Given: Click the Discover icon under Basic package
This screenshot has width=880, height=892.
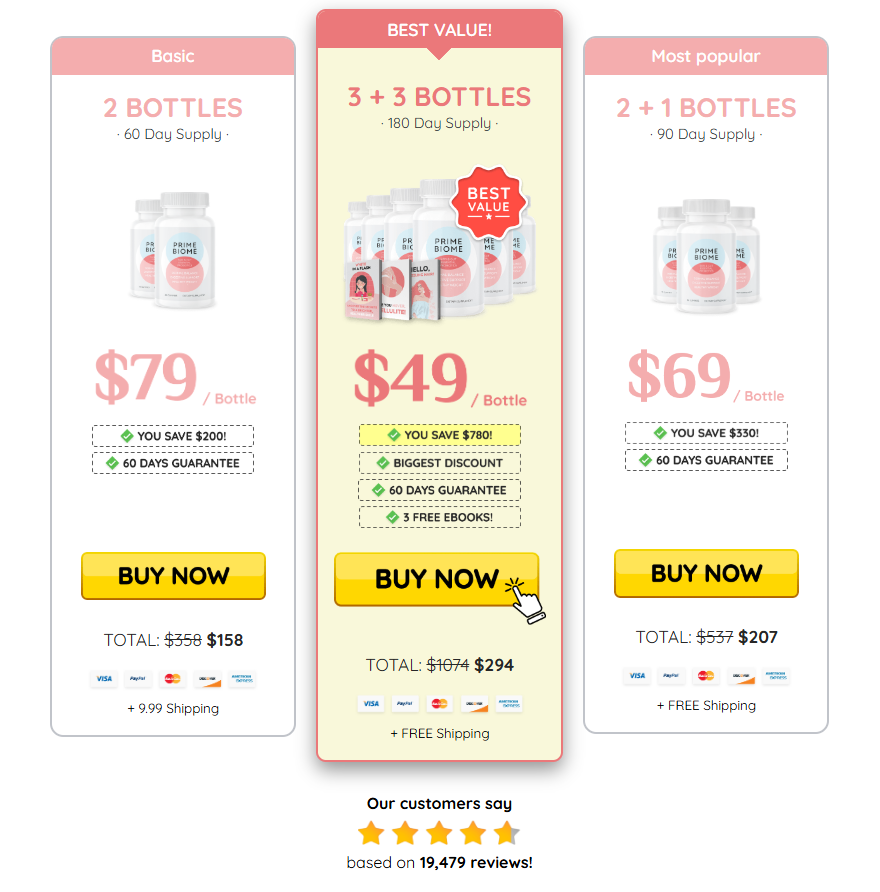Looking at the screenshot, I should tap(208, 679).
